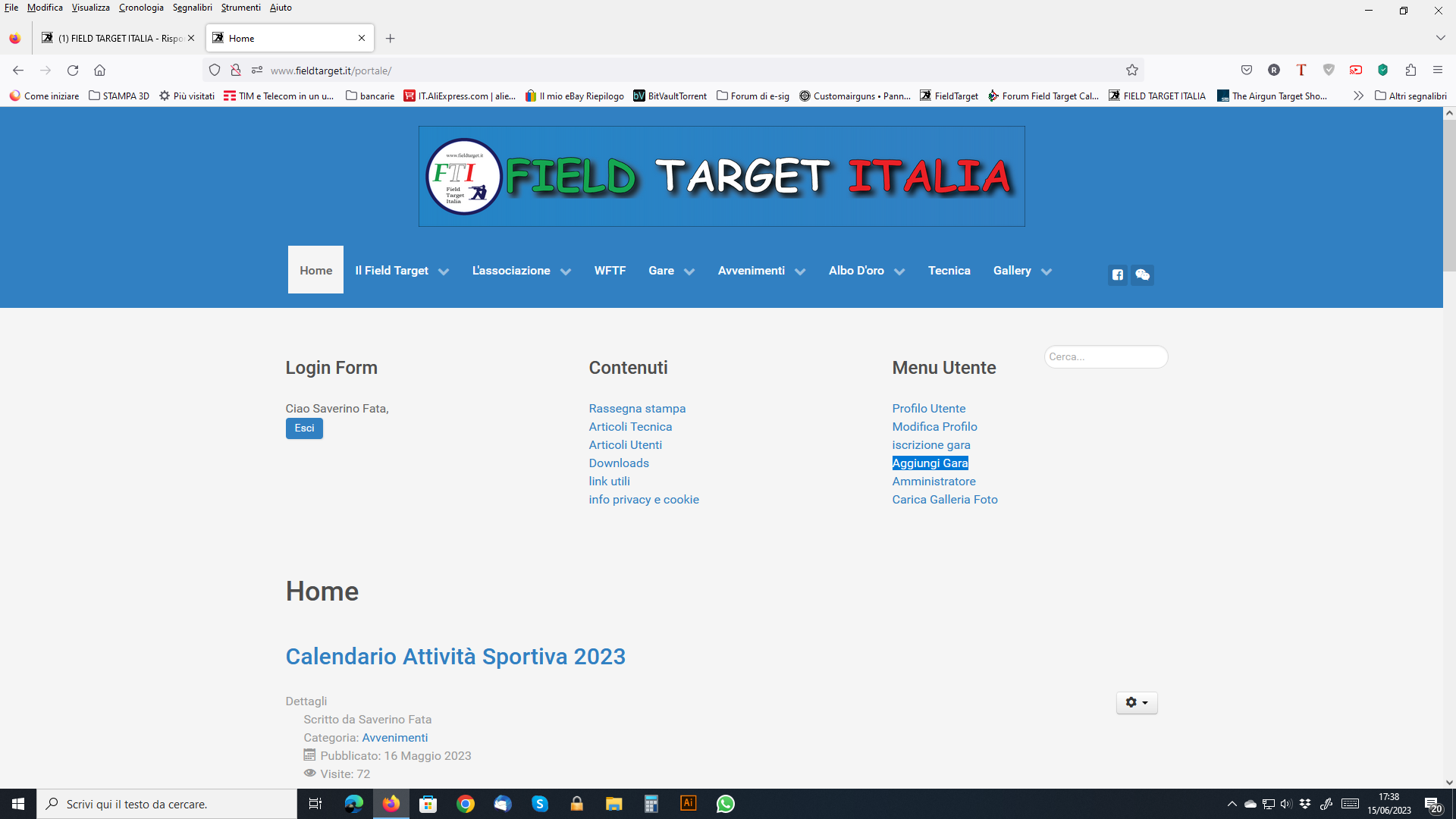1456x819 pixels.
Task: Open the Firefox application hamburger menu
Action: coord(1438,70)
